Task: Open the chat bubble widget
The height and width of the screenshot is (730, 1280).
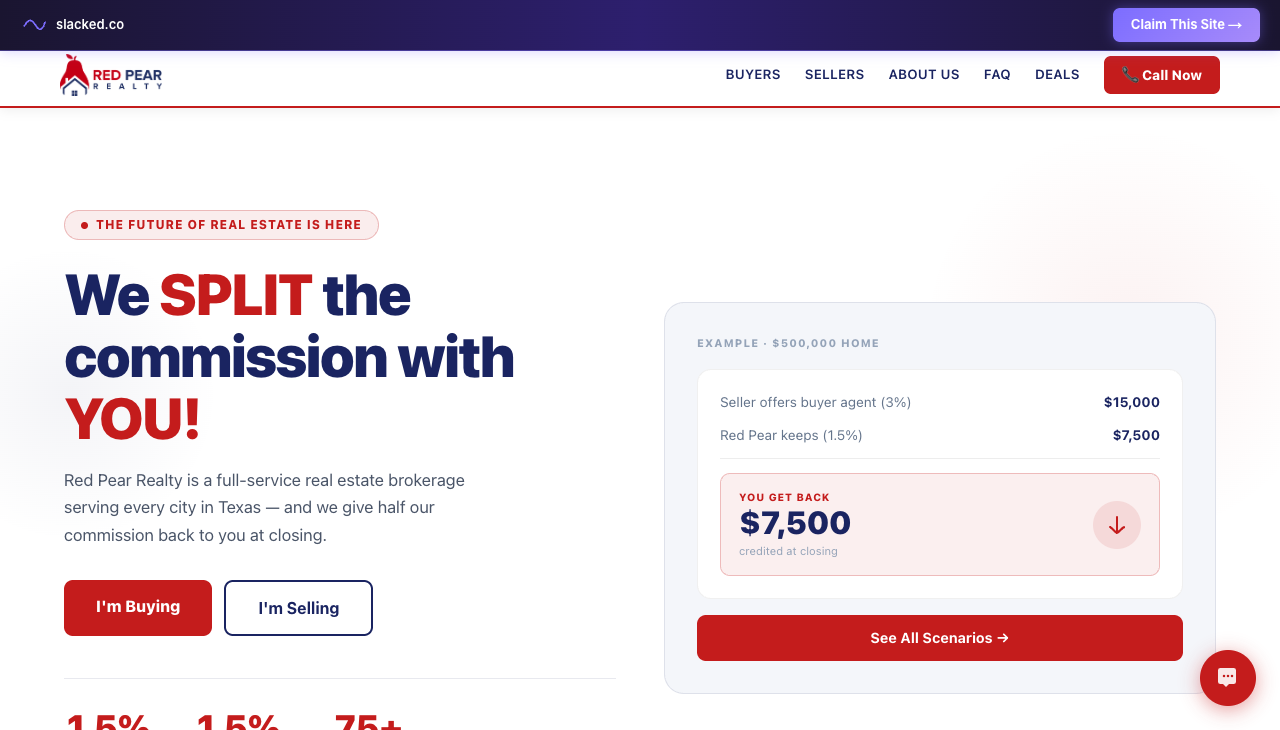Action: point(1227,678)
